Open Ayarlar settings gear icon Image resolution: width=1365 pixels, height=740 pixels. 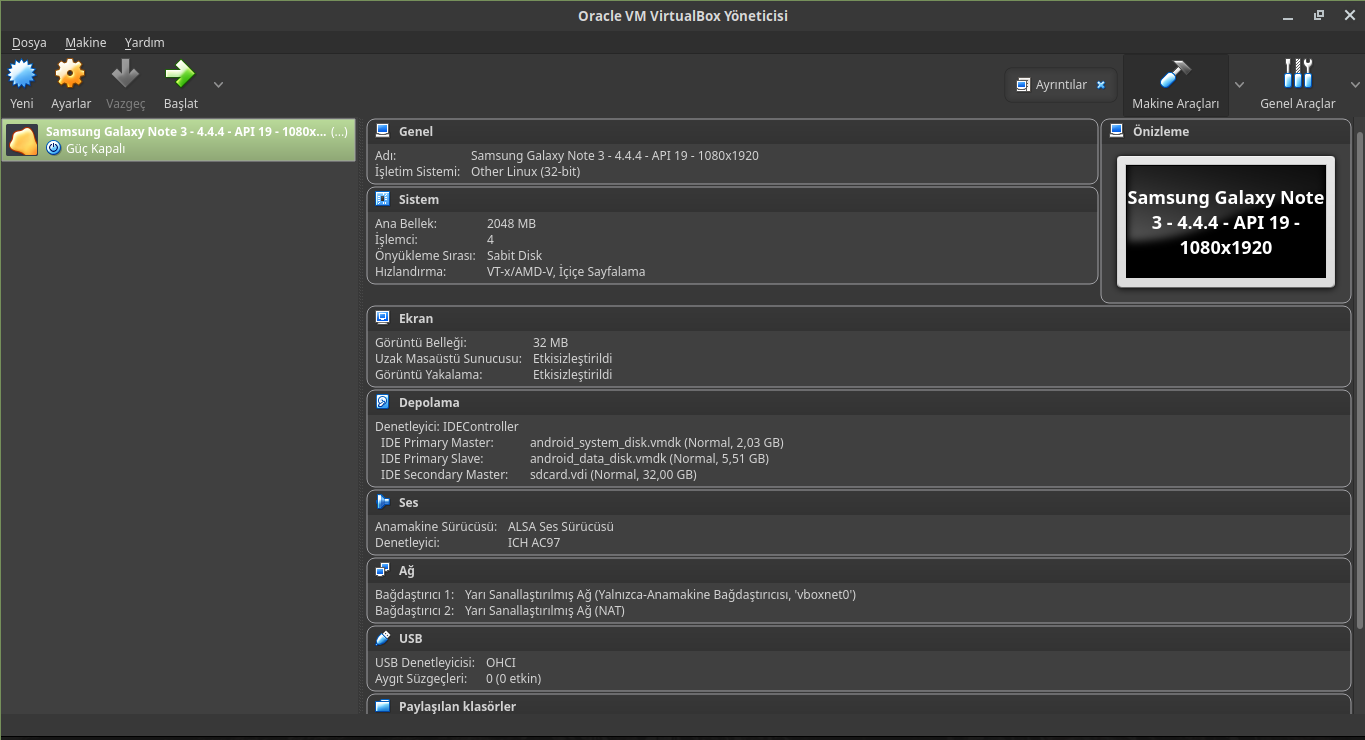coord(70,74)
